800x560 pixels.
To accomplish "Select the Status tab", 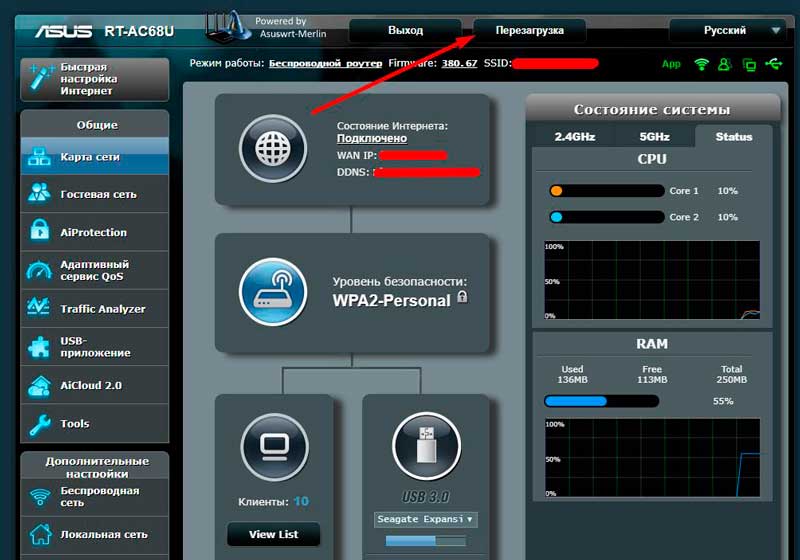I will tap(734, 137).
